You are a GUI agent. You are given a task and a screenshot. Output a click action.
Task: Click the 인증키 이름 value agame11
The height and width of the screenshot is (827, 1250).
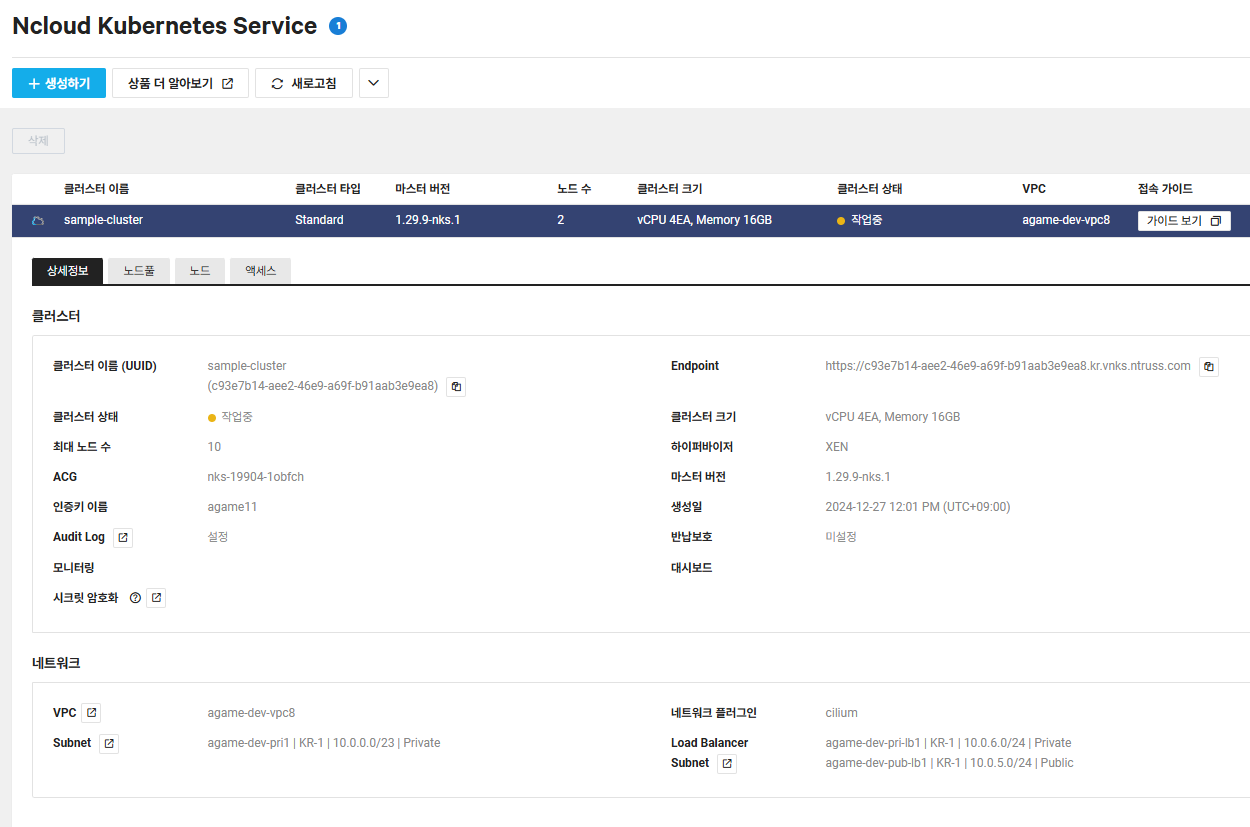point(233,507)
